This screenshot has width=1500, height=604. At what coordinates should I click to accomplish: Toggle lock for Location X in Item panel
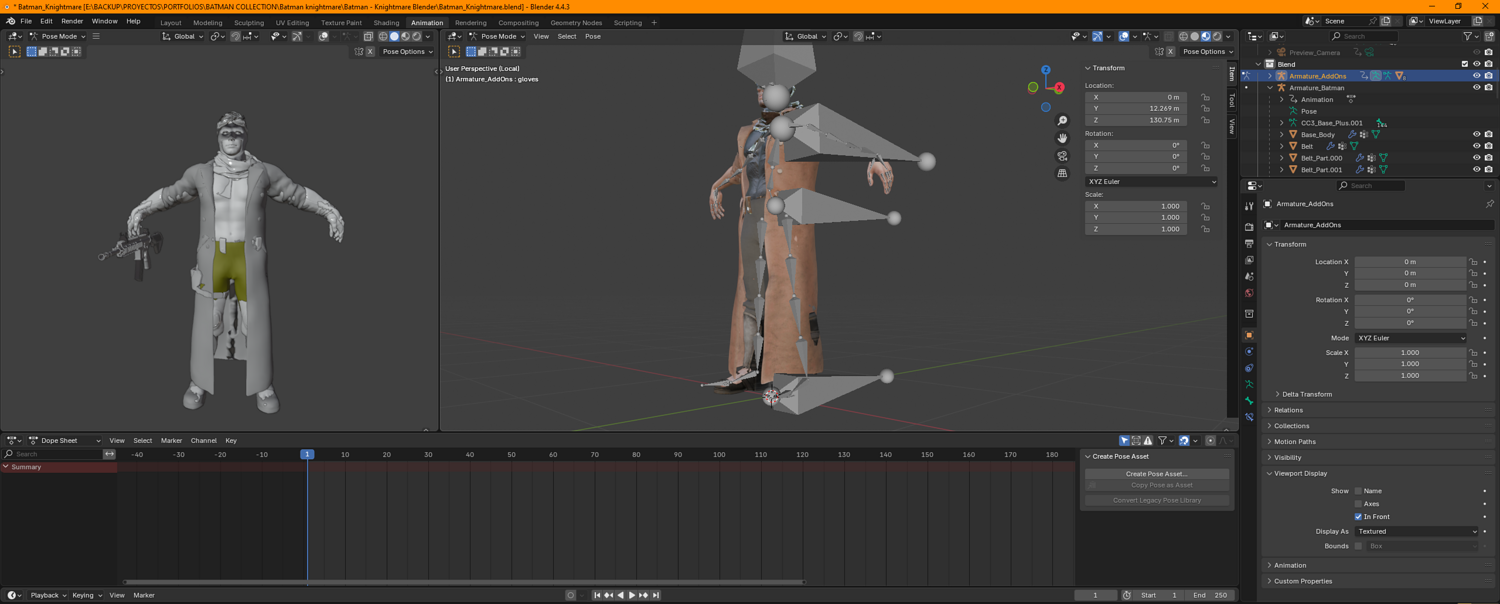coord(1205,97)
